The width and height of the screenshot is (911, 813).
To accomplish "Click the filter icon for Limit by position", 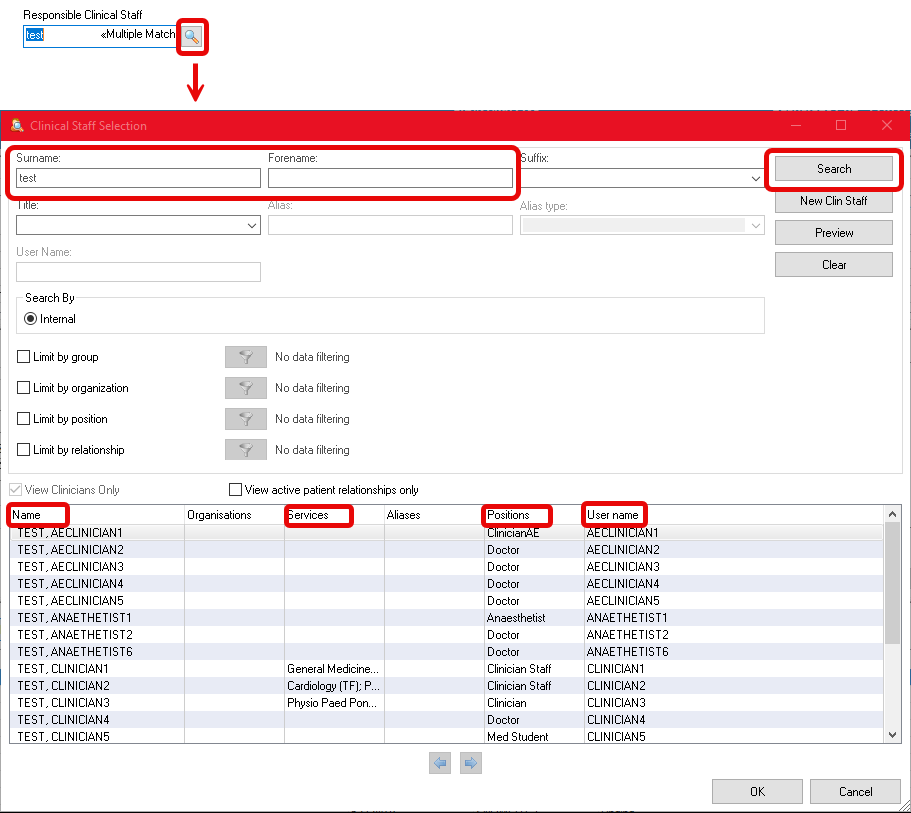I will [245, 419].
